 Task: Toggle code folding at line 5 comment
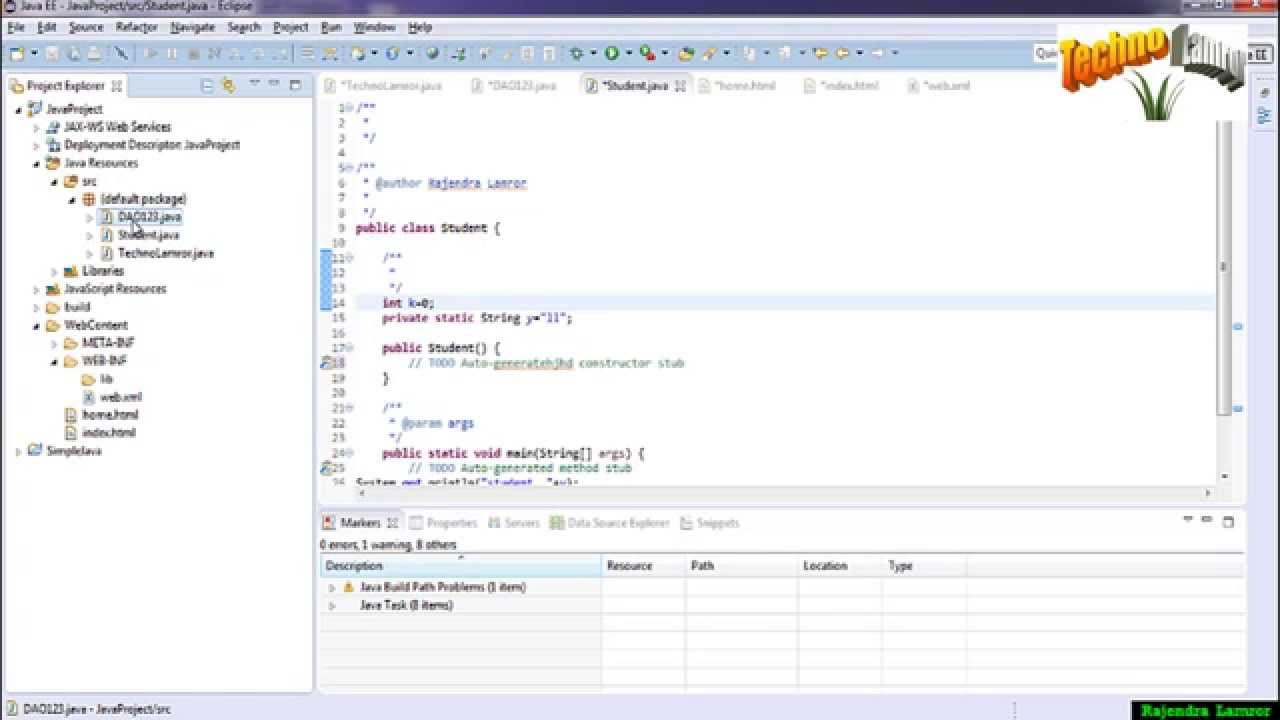point(349,168)
